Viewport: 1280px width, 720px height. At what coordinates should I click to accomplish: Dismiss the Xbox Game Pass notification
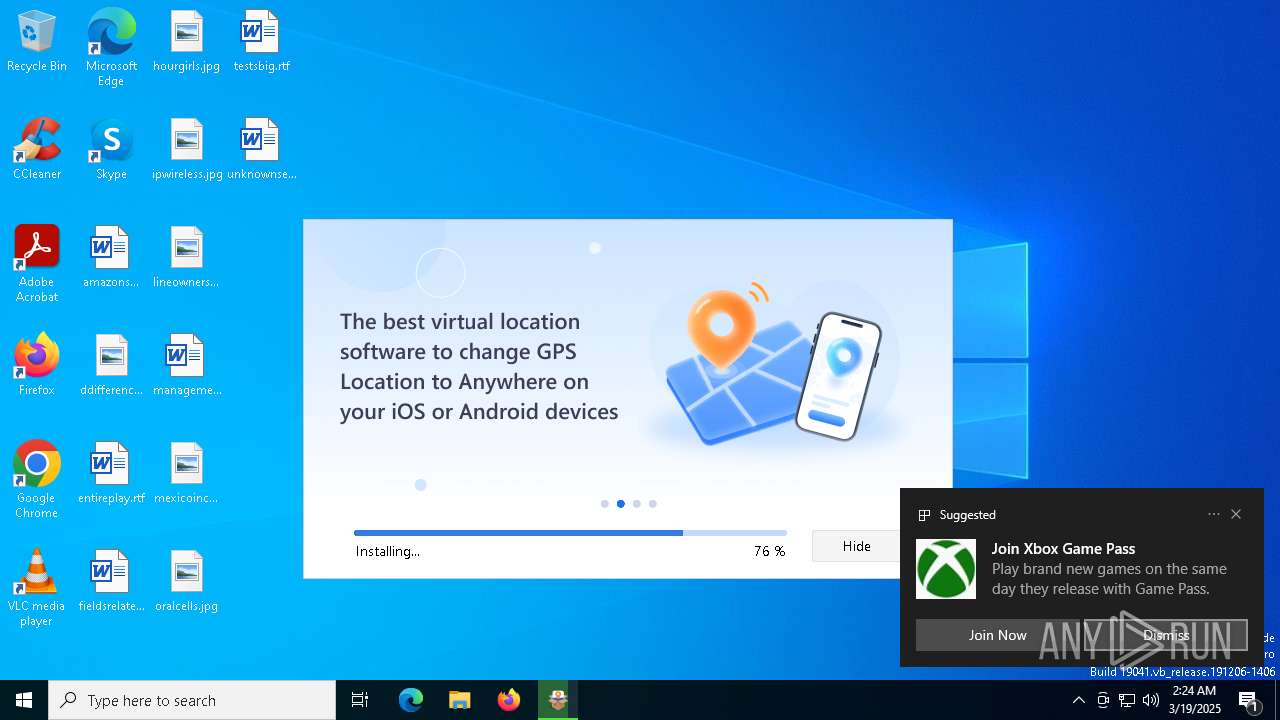click(1166, 635)
